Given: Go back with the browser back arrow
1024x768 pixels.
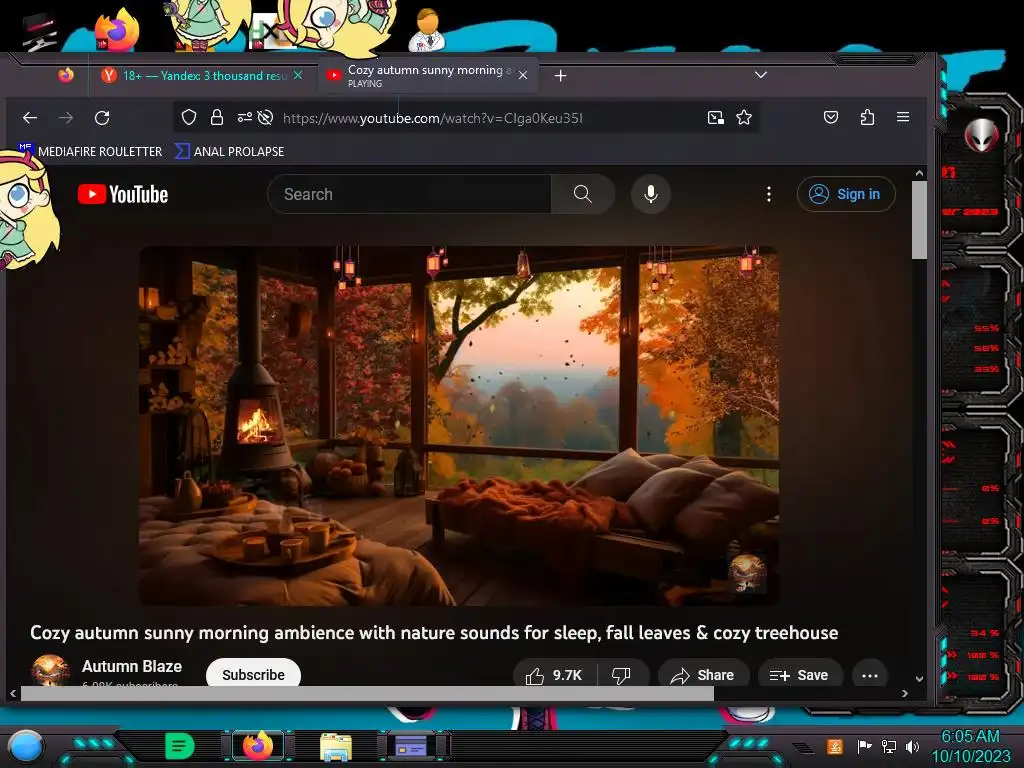Looking at the screenshot, I should [29, 118].
